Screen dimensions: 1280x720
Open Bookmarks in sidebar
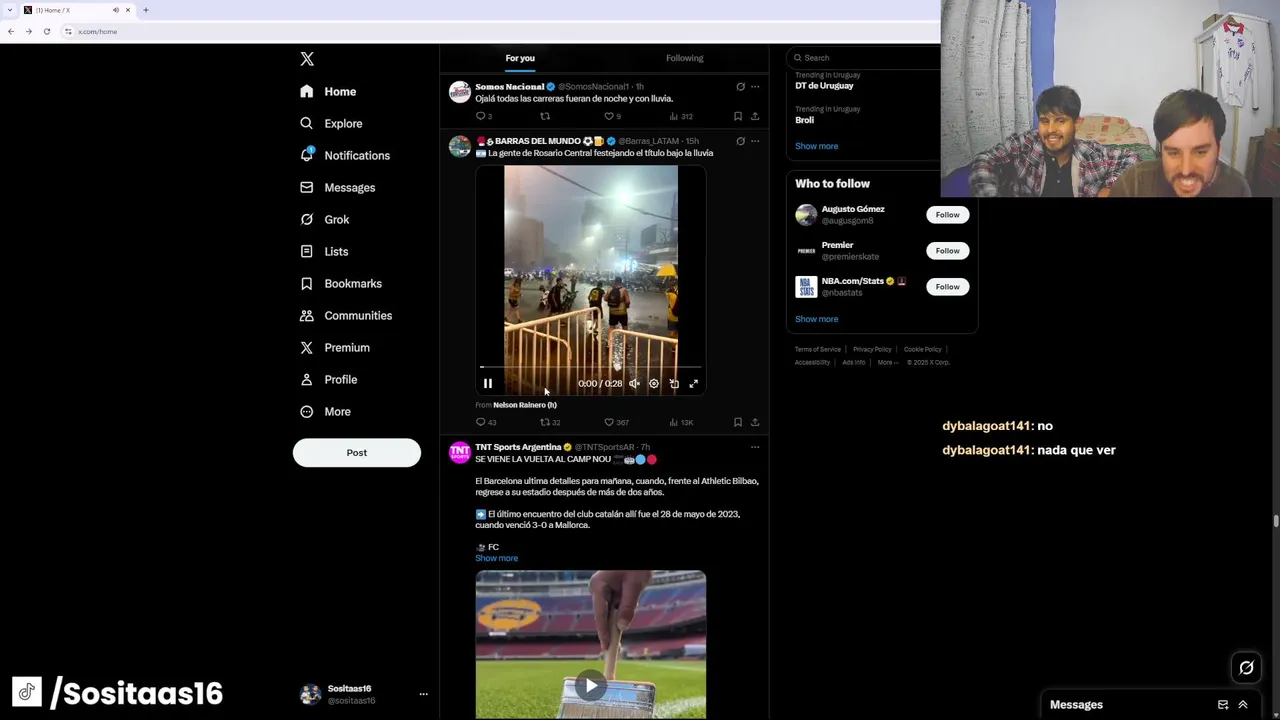point(340,283)
